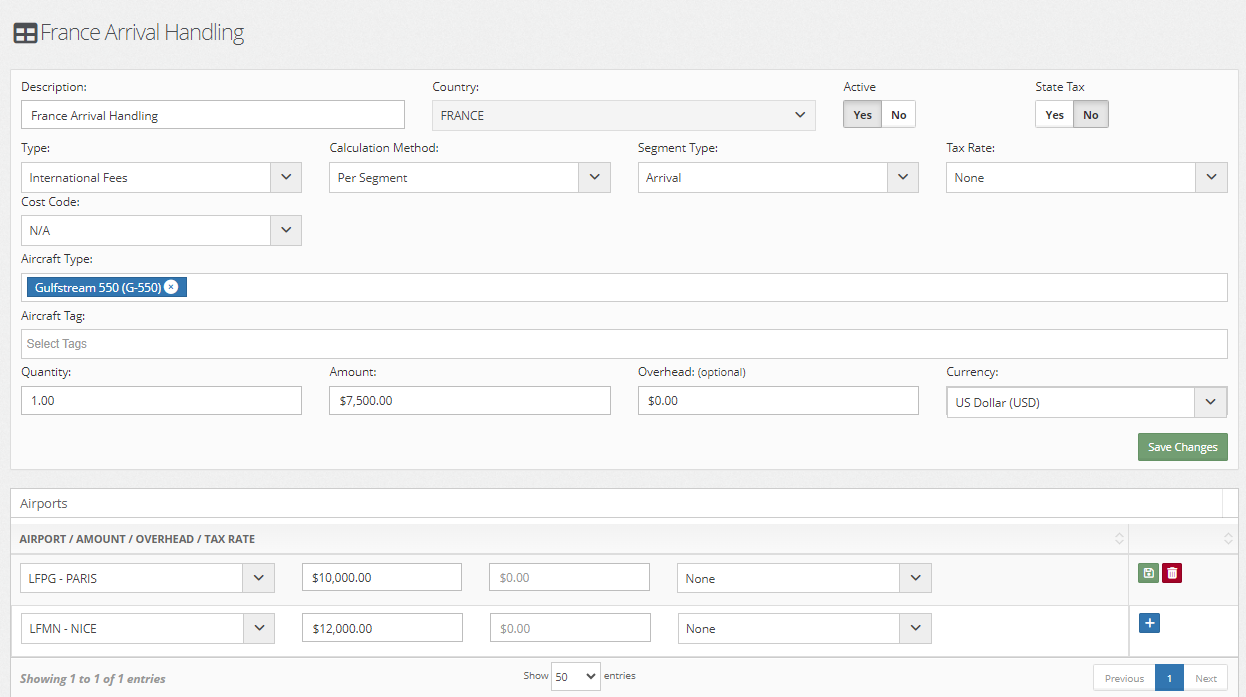1246x697 pixels.
Task: Set Active to Yes
Action: pos(862,115)
